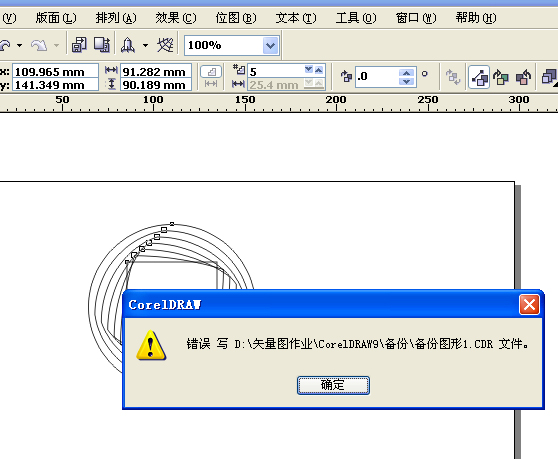
Task: Click the application launcher rocket icon
Action: point(128,45)
